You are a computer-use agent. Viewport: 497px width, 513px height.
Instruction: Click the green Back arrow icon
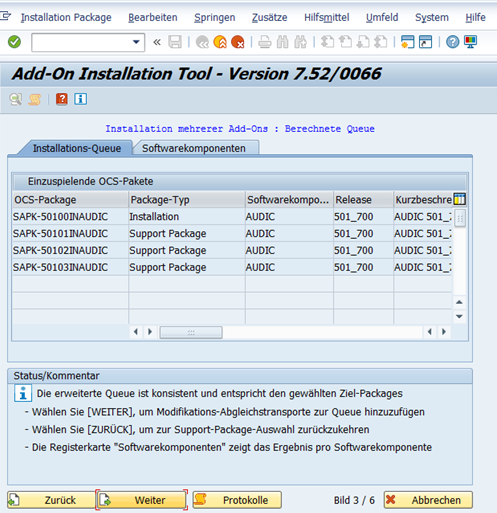[x=202, y=42]
